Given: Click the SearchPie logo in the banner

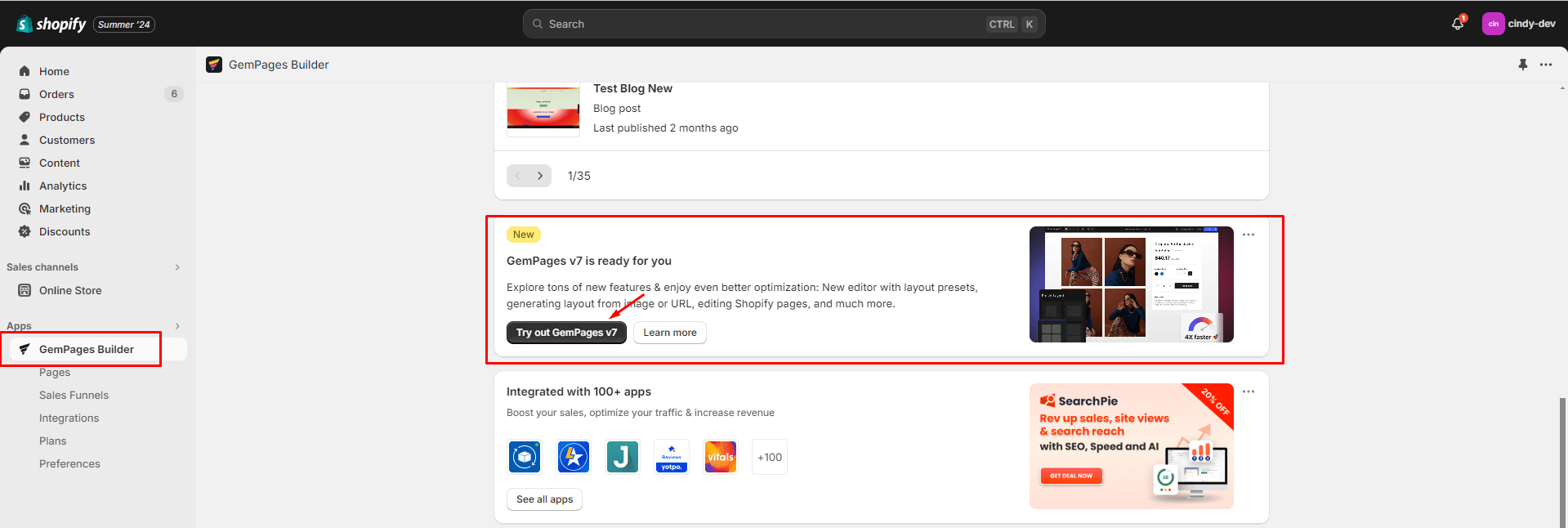Looking at the screenshot, I should pyautogui.click(x=1079, y=400).
